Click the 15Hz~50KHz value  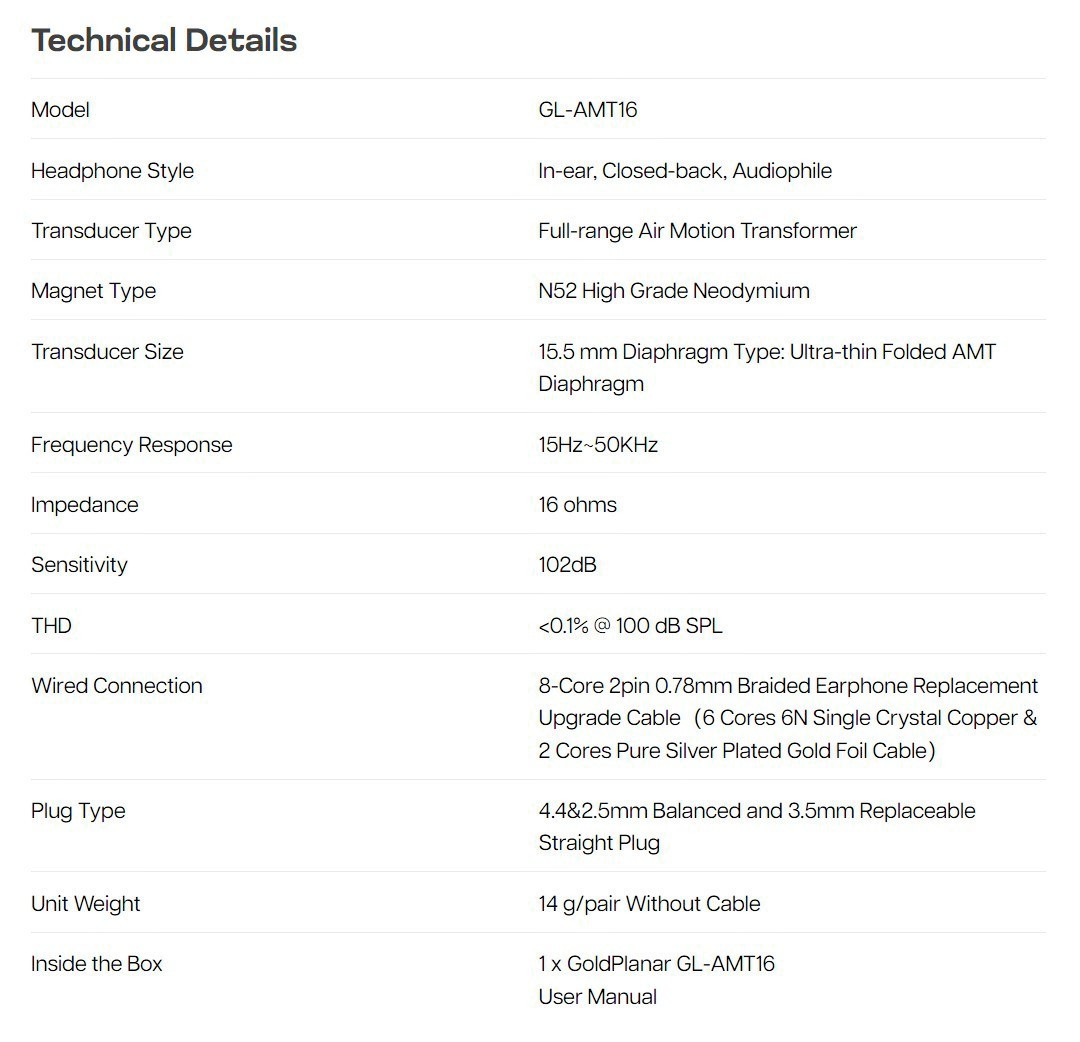coord(598,445)
